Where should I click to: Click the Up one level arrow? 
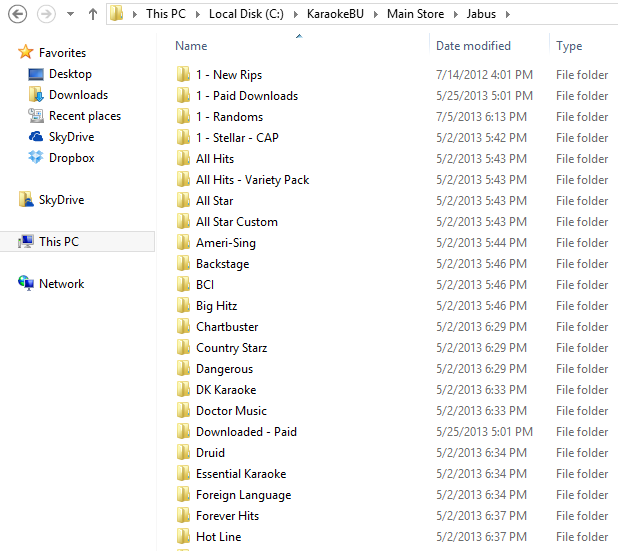(x=92, y=14)
